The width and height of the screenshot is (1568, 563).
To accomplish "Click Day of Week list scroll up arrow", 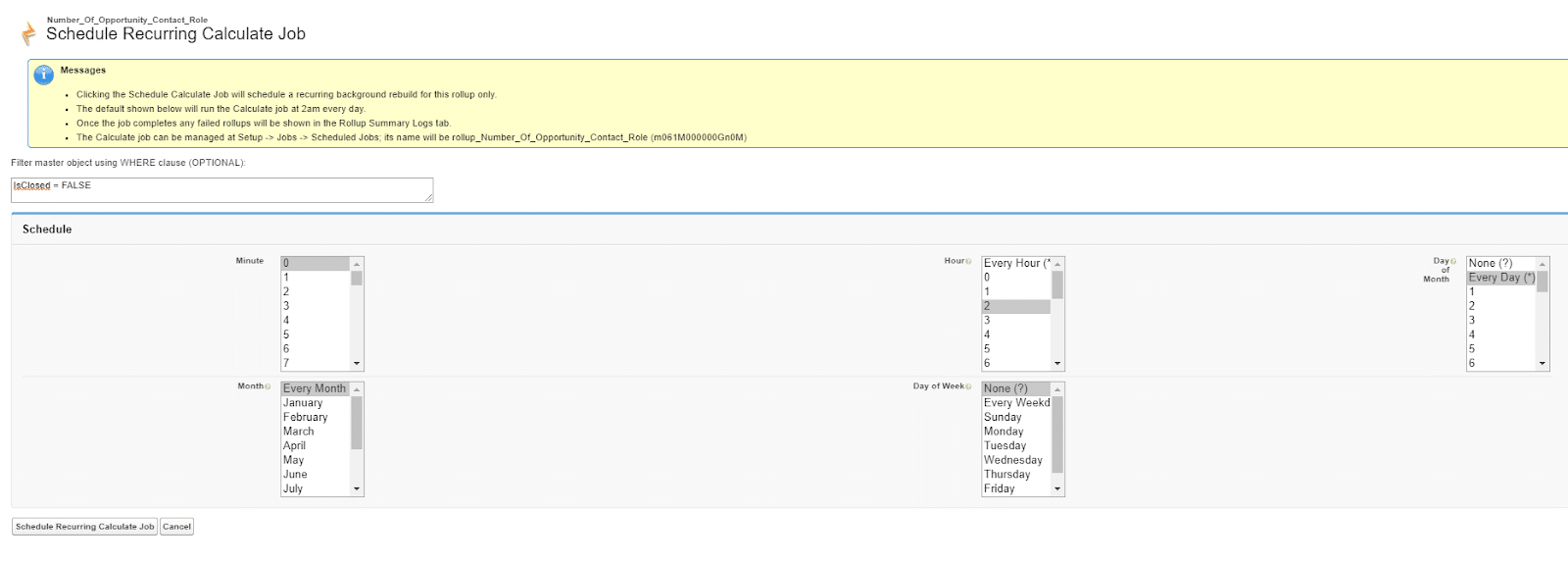I will (x=1057, y=389).
